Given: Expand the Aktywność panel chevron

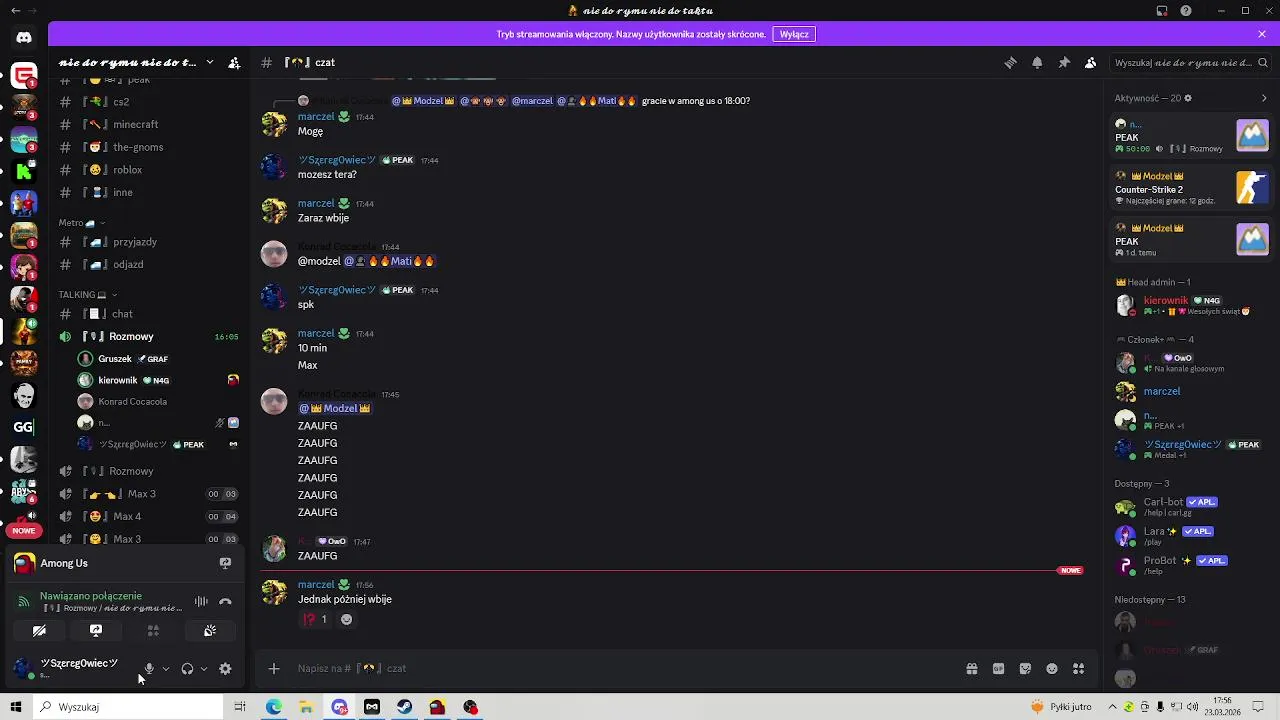Looking at the screenshot, I should [x=1264, y=98].
